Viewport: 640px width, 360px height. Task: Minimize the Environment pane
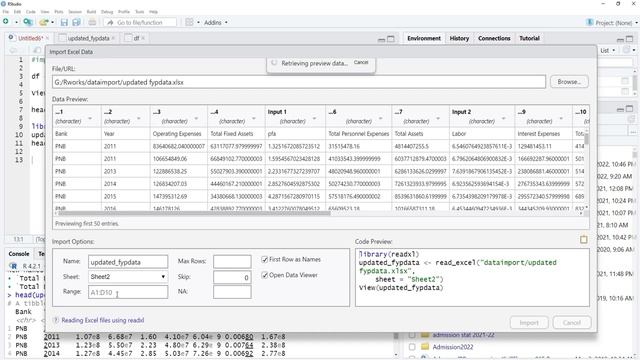620,39
